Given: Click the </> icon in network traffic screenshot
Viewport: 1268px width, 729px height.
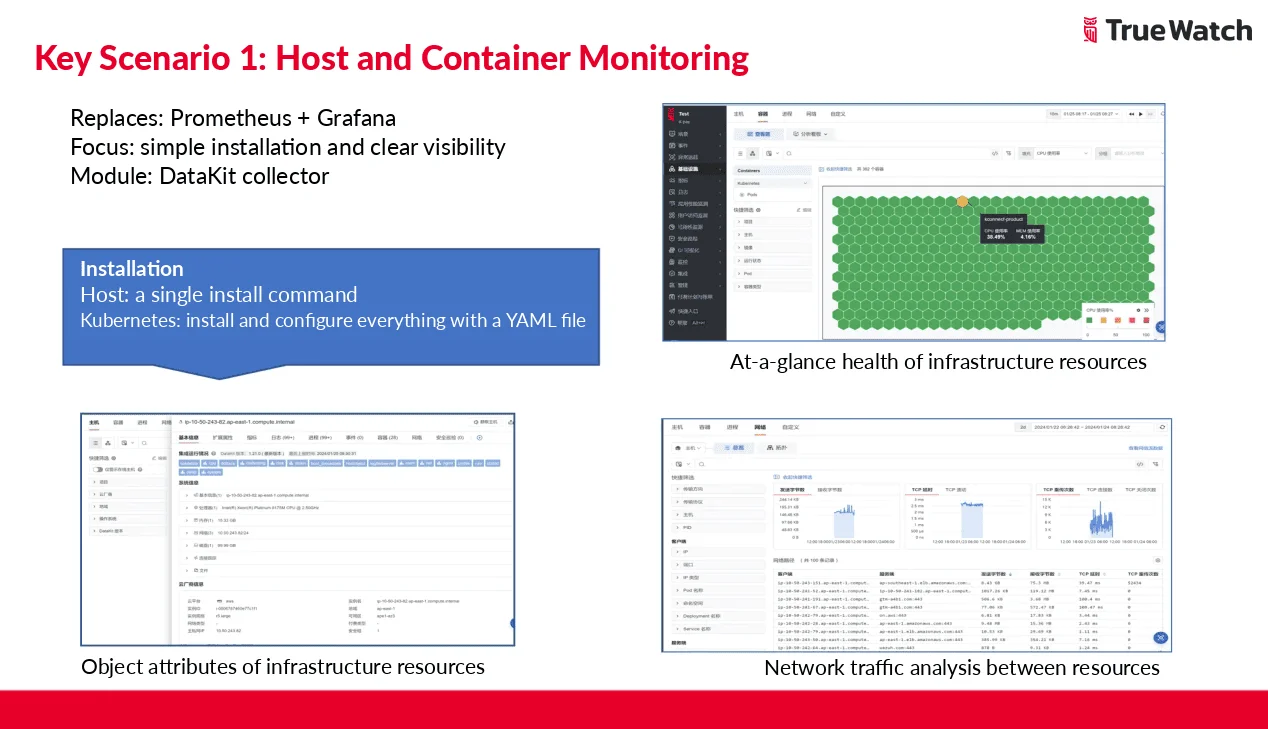Looking at the screenshot, I should [1140, 464].
